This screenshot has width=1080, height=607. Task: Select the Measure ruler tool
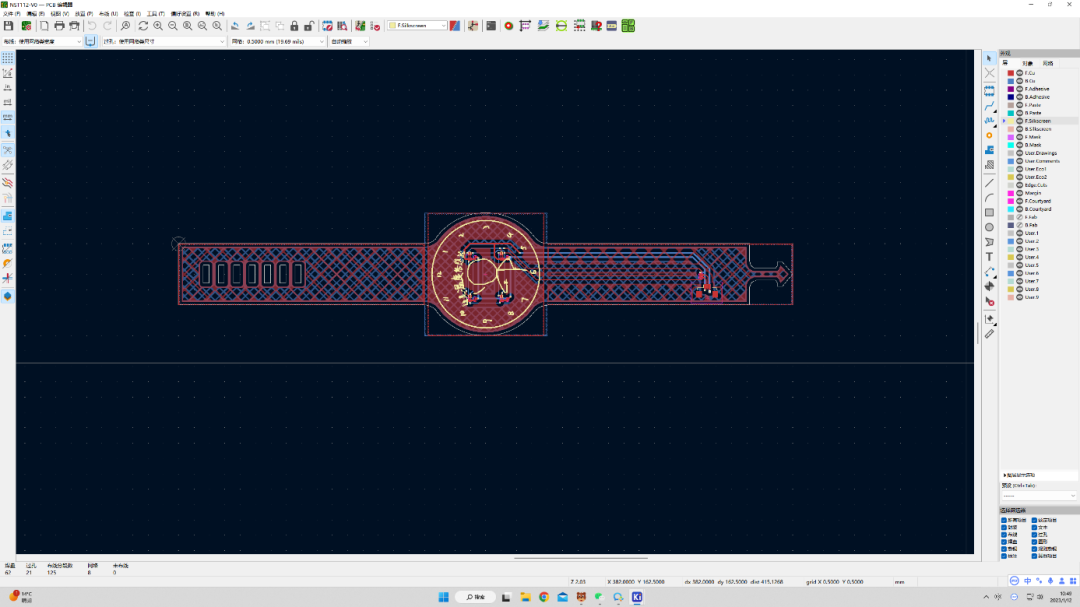pos(989,334)
